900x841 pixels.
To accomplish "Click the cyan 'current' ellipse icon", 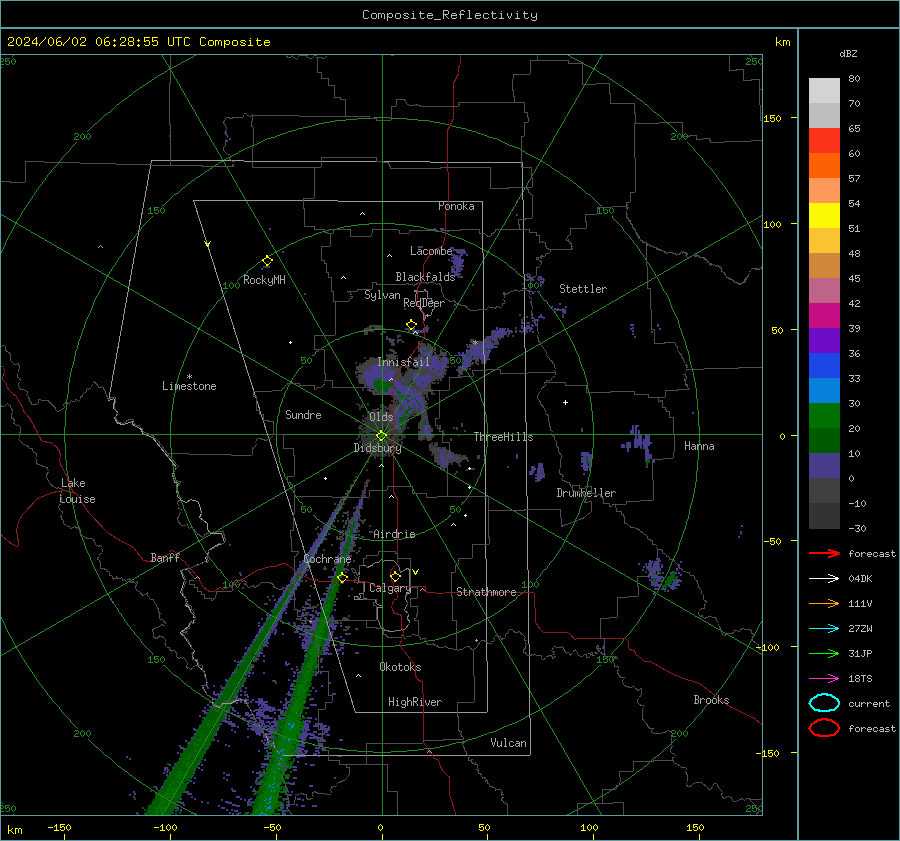I will pos(824,703).
